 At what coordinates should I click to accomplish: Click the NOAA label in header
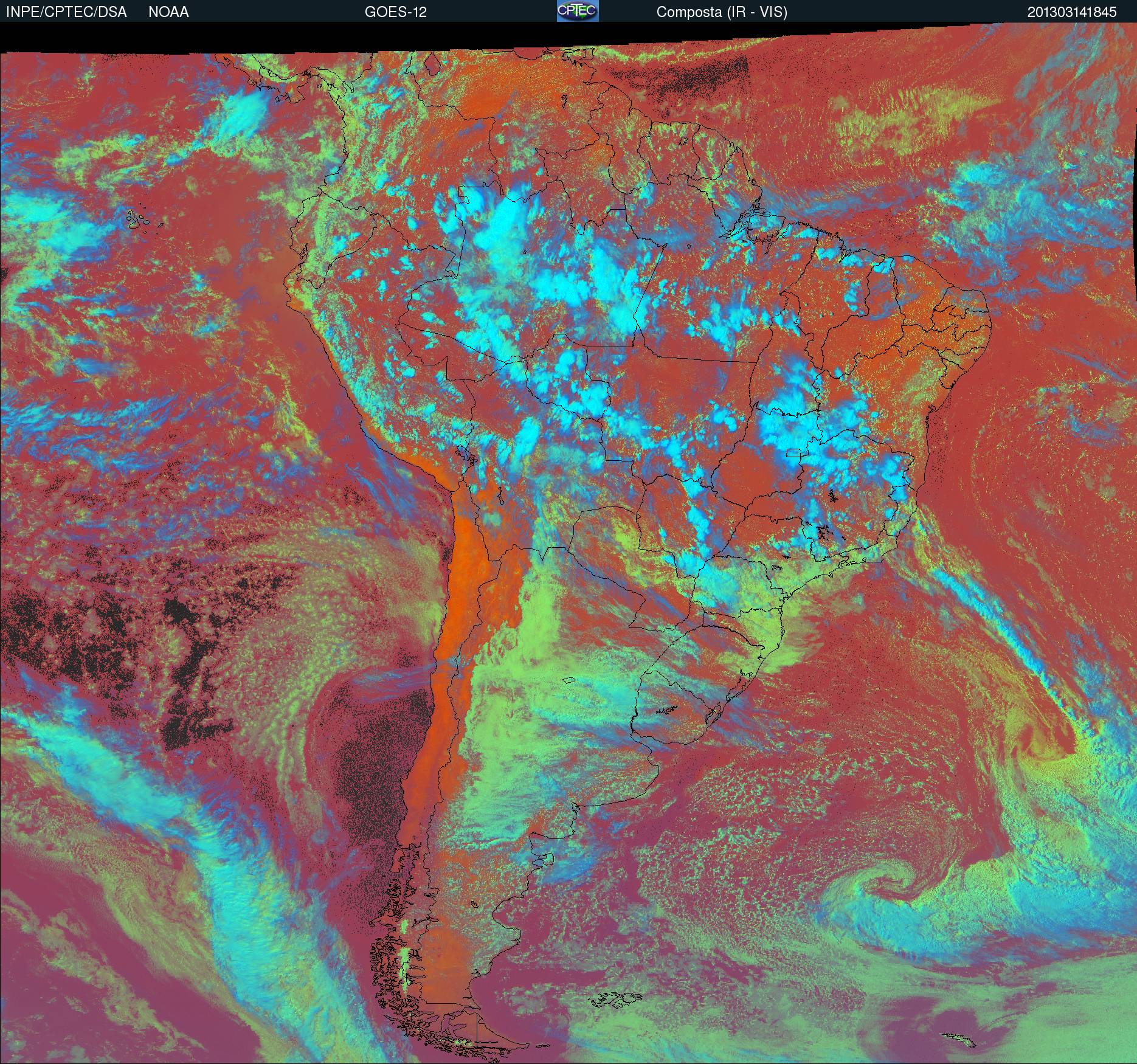(168, 12)
